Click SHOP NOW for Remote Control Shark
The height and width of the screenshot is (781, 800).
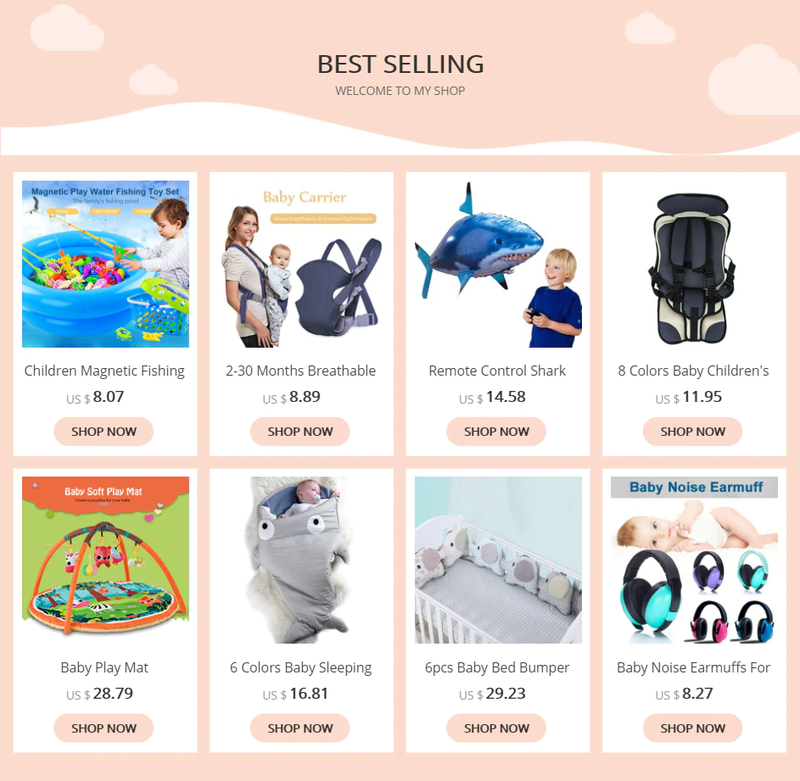pos(496,432)
